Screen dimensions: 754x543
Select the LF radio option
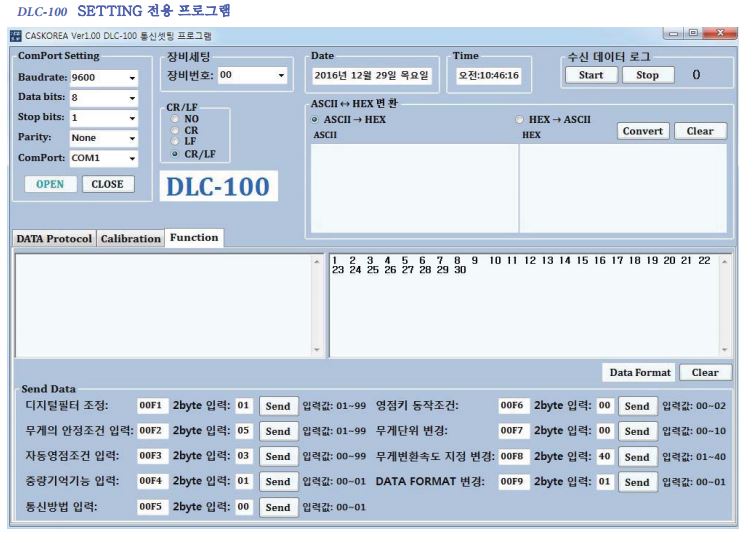[x=175, y=141]
